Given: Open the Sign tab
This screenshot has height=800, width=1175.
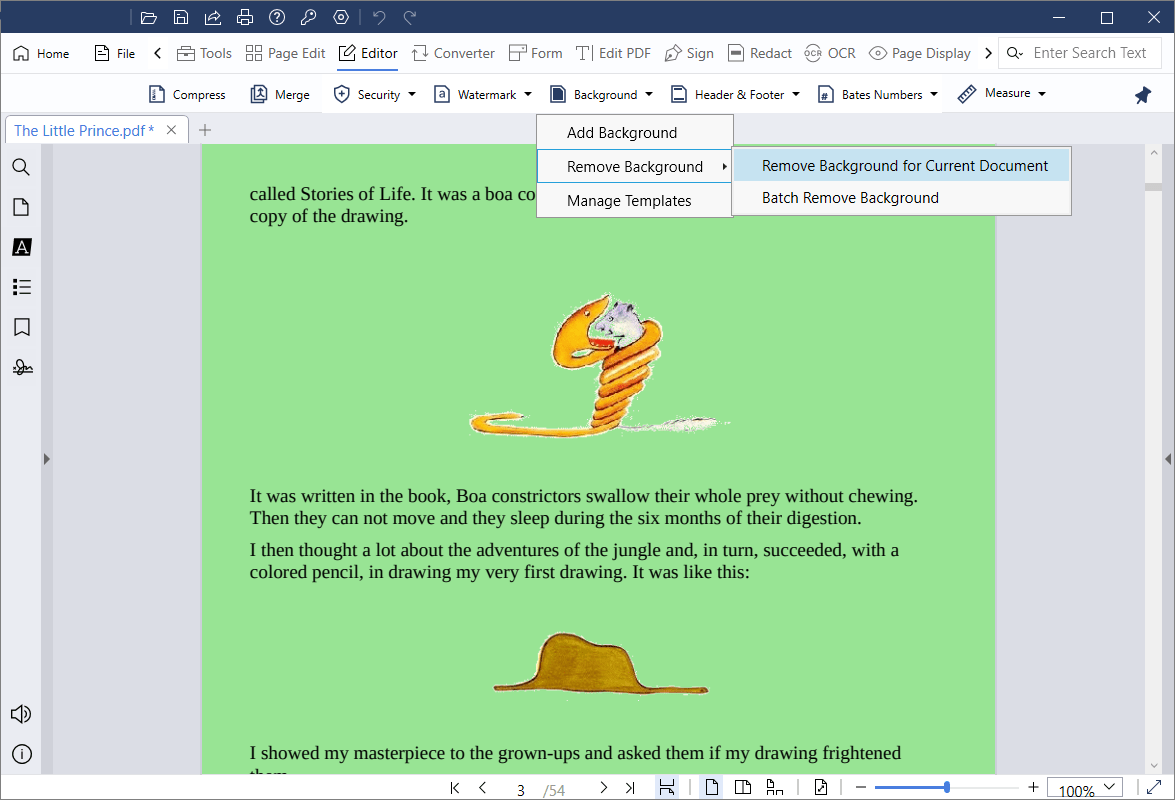Looking at the screenshot, I should [689, 53].
